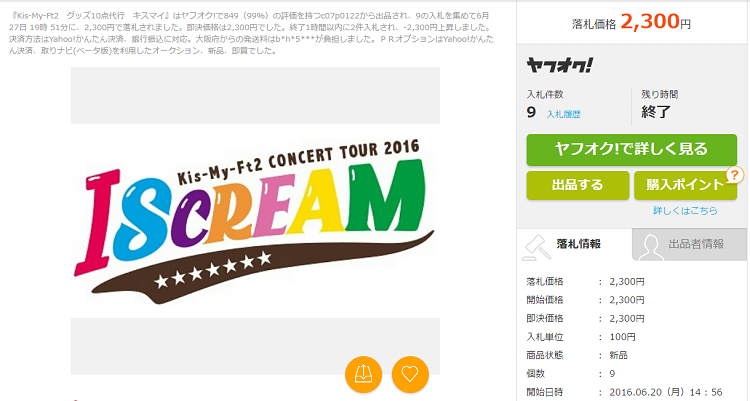
Task: Click the question mark help badge
Action: point(734,175)
